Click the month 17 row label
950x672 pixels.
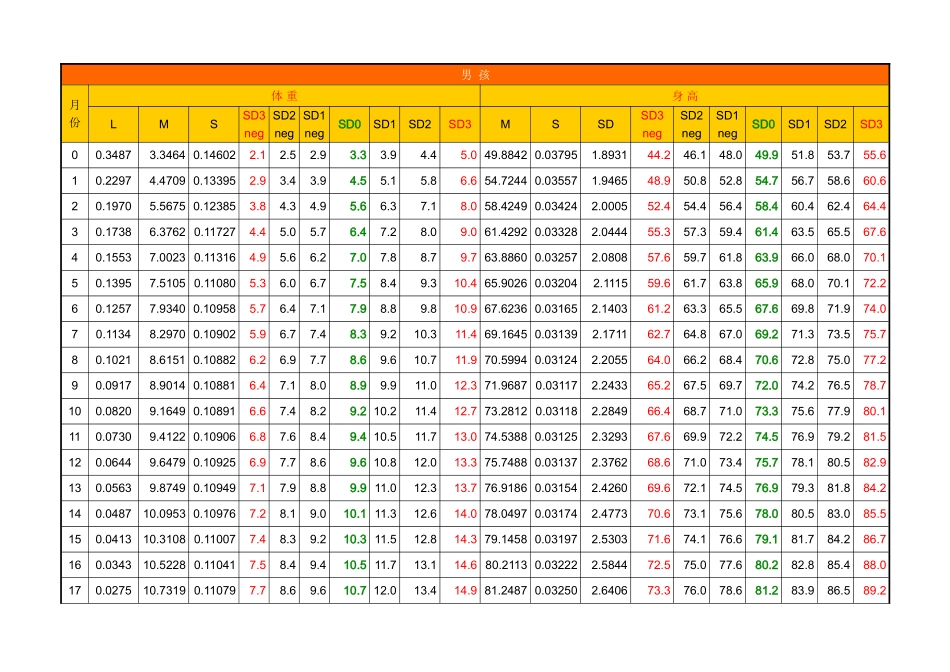(x=75, y=591)
